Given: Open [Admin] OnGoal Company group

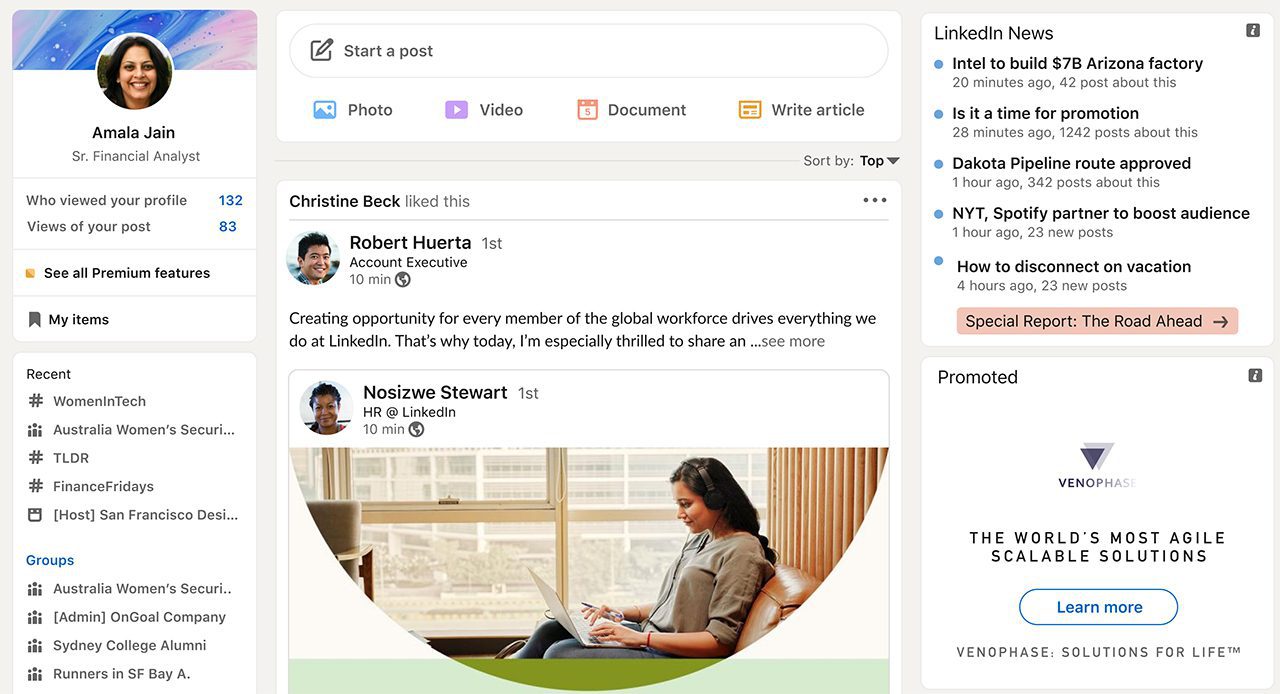Looking at the screenshot, I should [x=139, y=617].
